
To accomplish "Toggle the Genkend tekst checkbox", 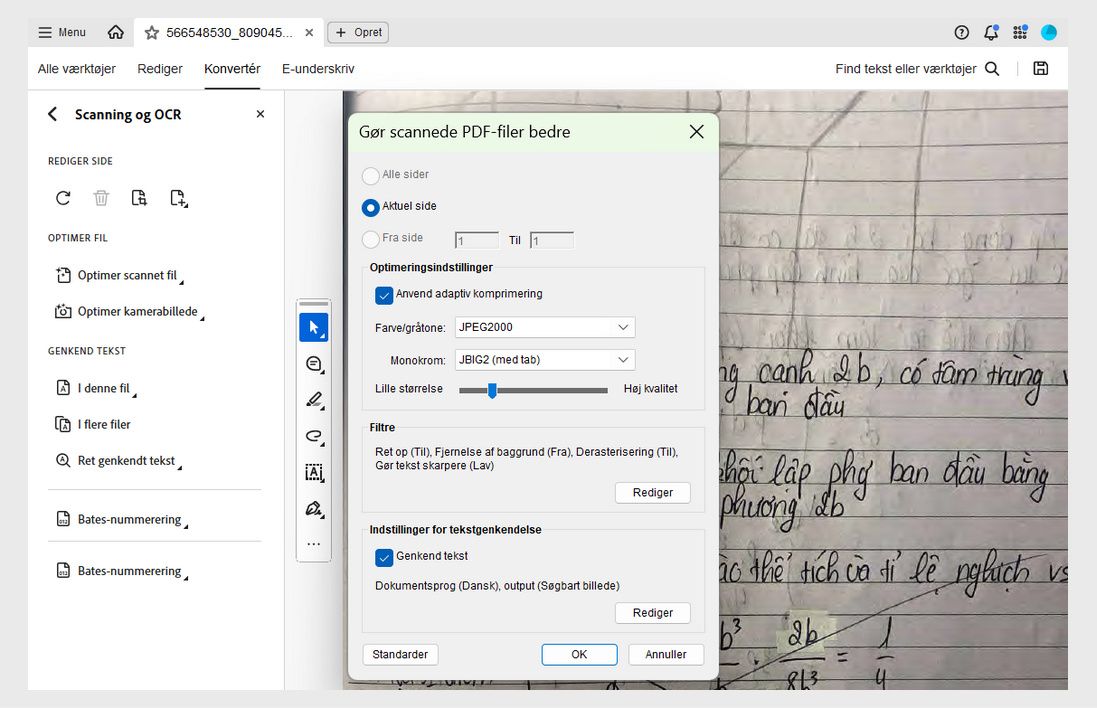I will (x=384, y=557).
